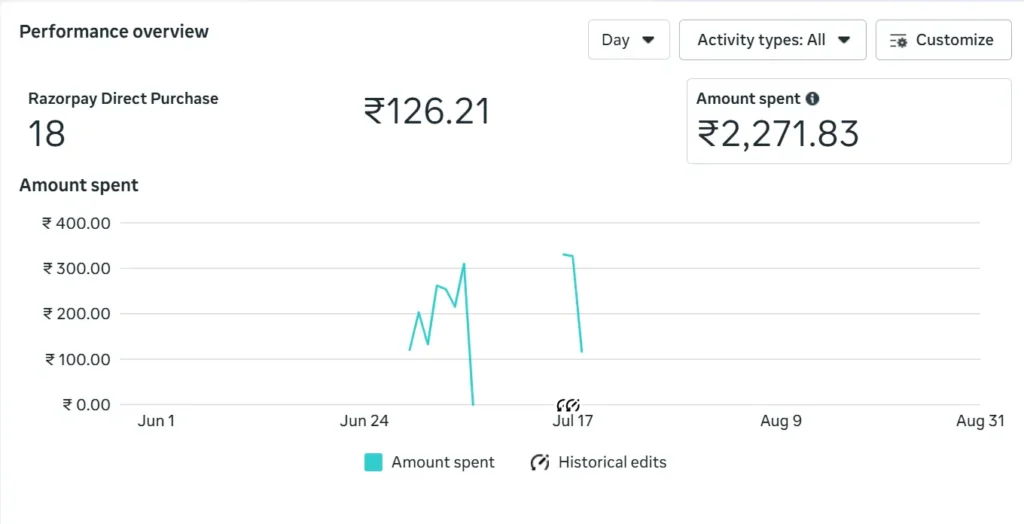Click the Jul 17 date on the axis
The height and width of the screenshot is (524, 1024).
tap(573, 421)
